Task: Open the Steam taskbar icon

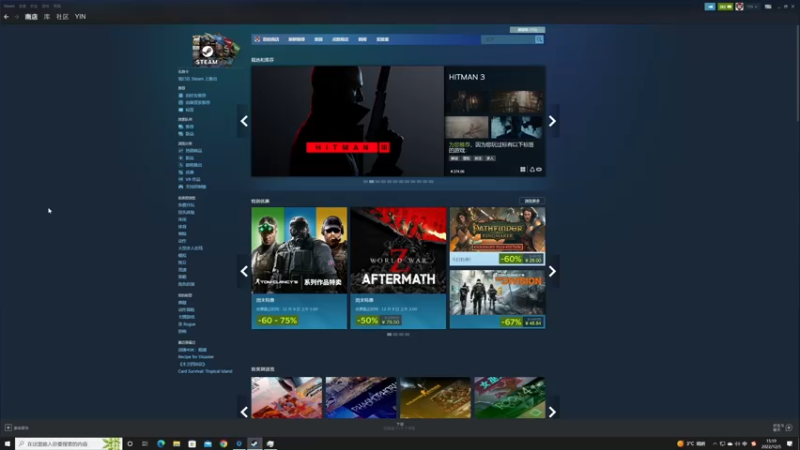Action: pos(255,444)
